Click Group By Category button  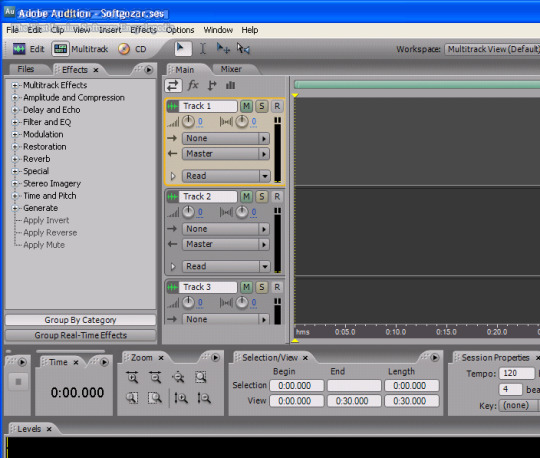coord(81,320)
